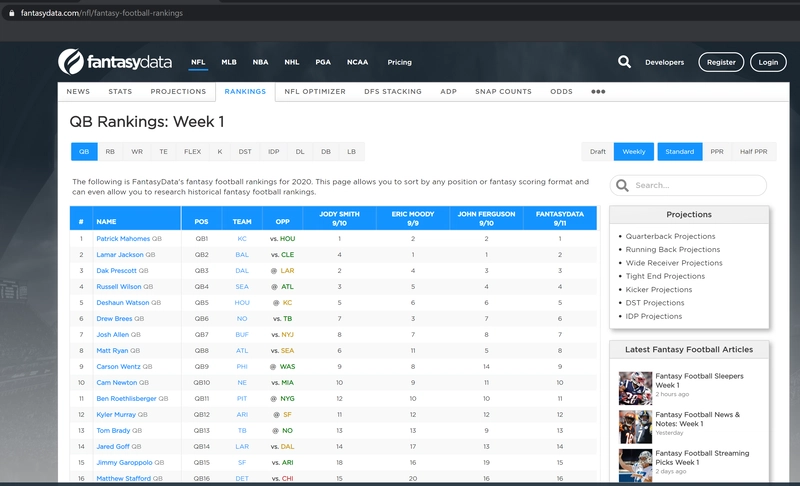Select the LB position filter
This screenshot has height=486, width=800.
click(x=352, y=151)
